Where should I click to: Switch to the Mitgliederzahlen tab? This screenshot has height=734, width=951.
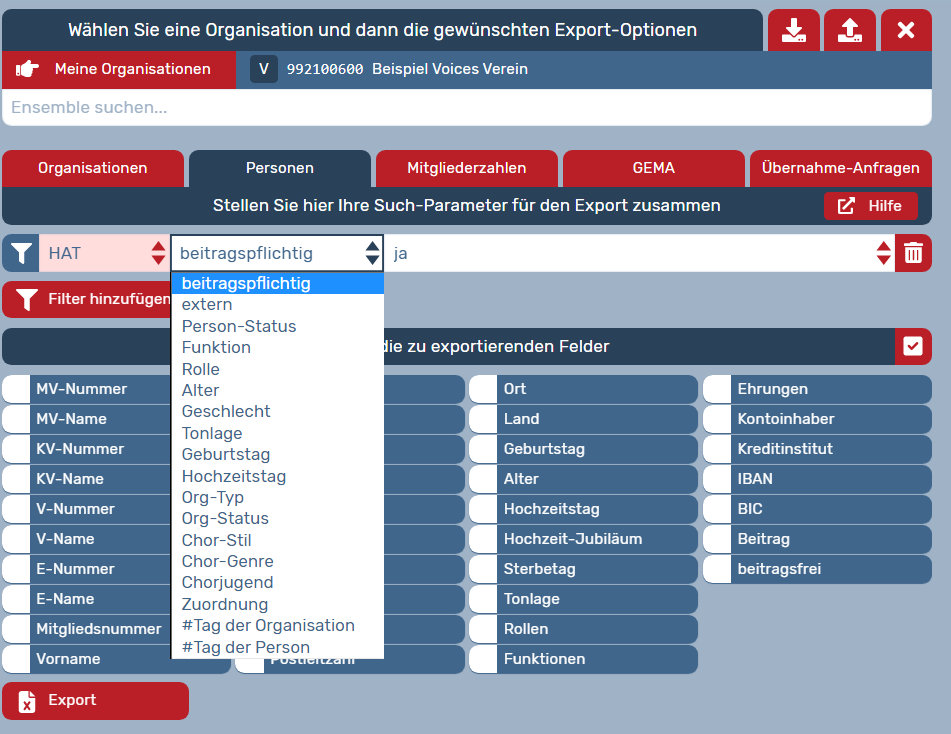coord(466,168)
